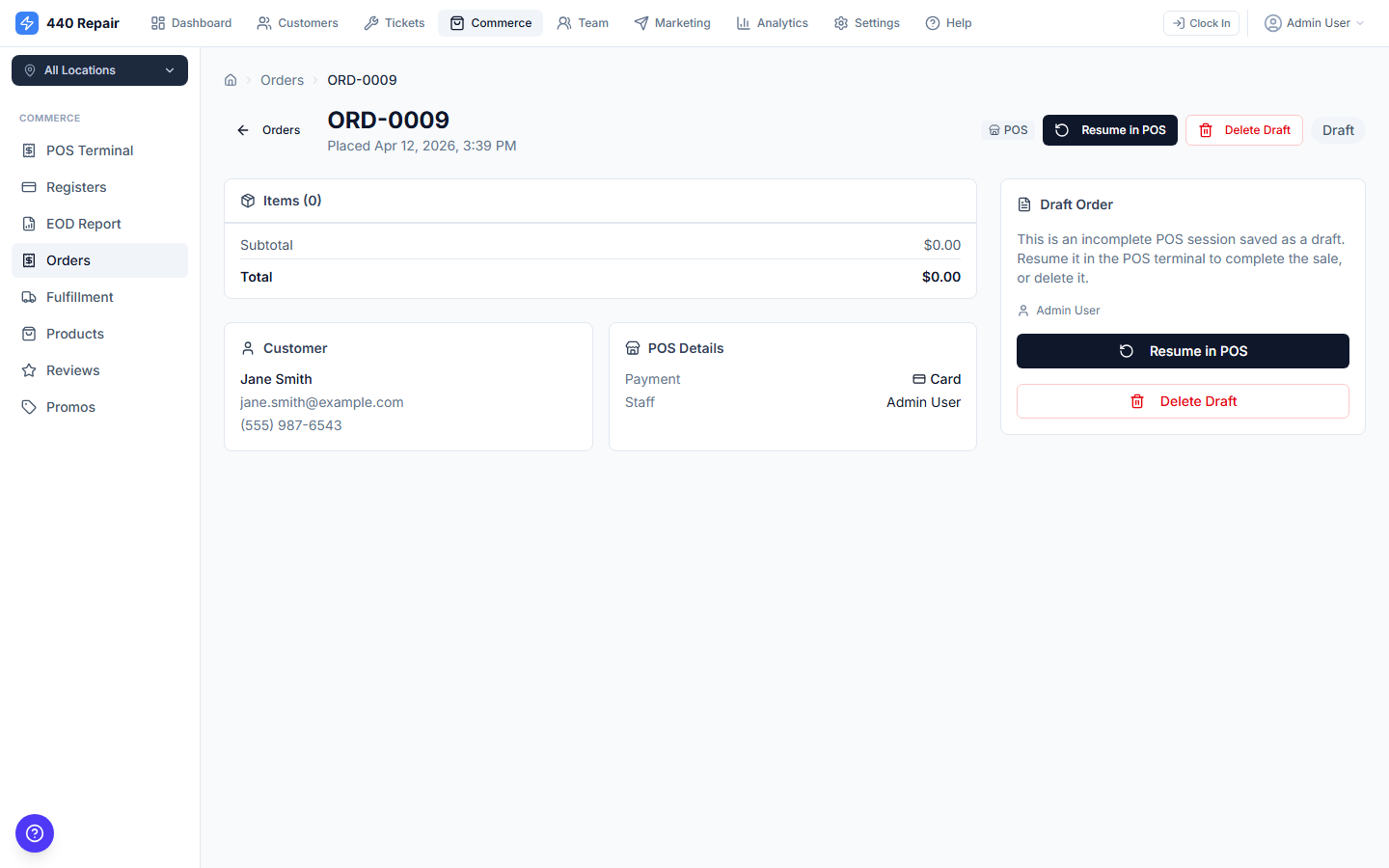Open the All Locations selector
Screen dimensions: 1389x868
pyautogui.click(x=99, y=70)
